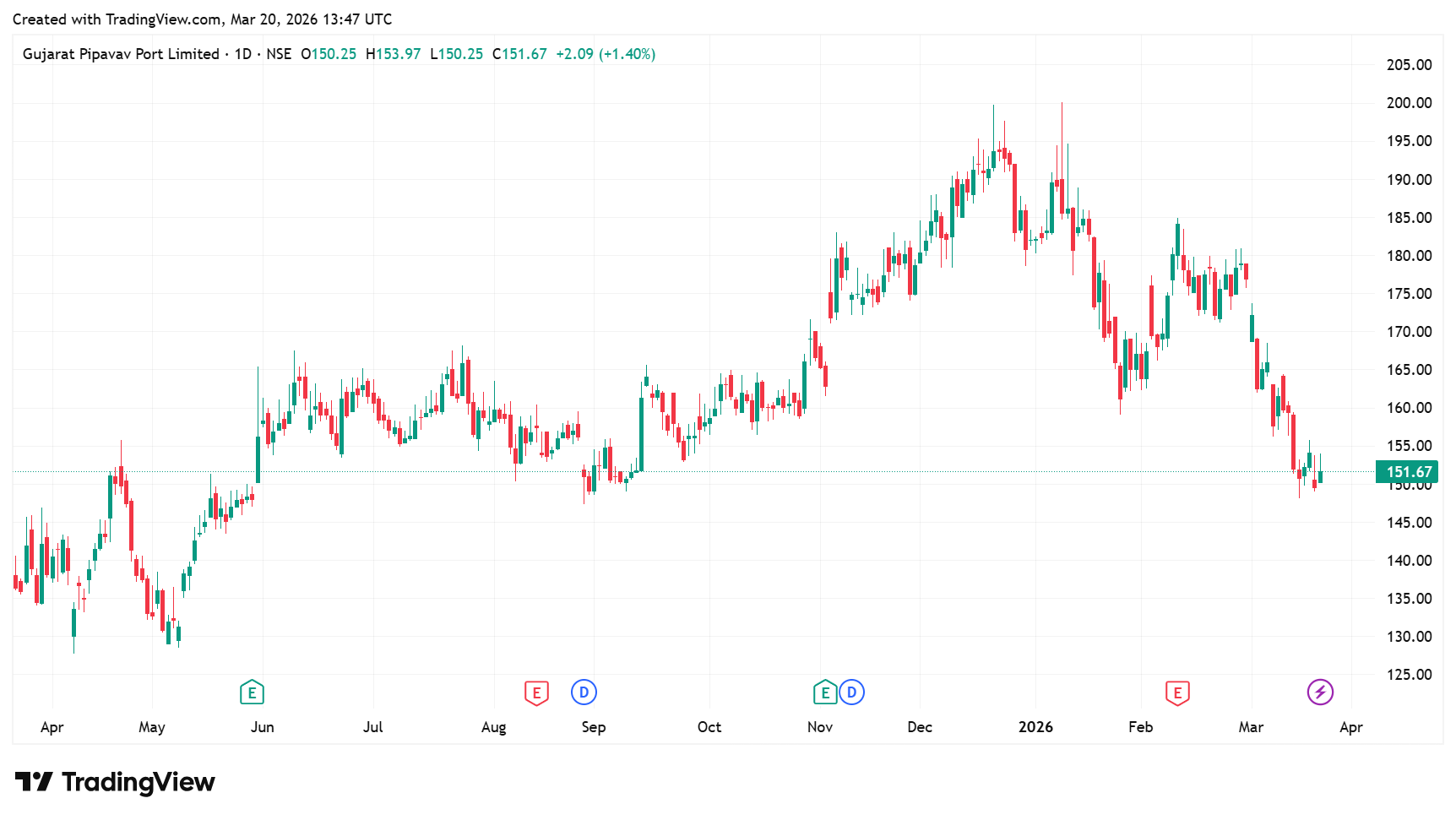1456x820 pixels.
Task: Click the red earnings marker near Aug
Action: click(x=536, y=693)
